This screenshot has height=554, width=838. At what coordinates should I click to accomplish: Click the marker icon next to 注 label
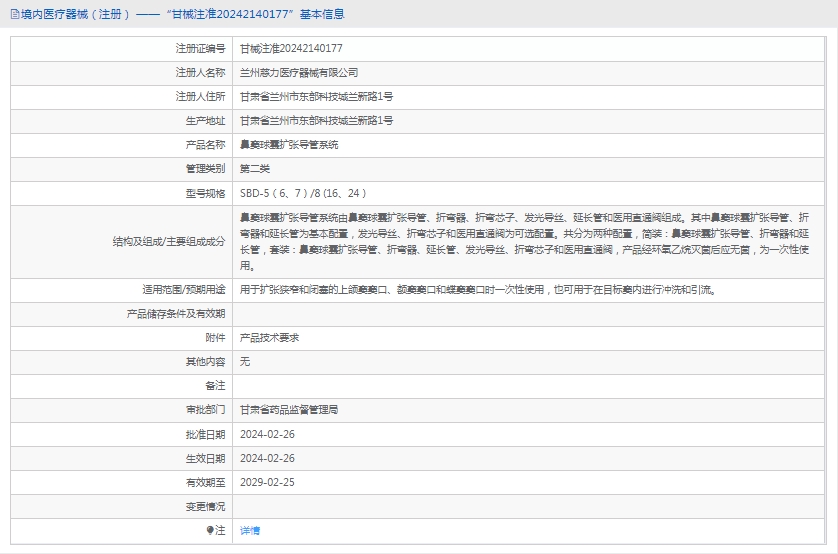click(210, 530)
